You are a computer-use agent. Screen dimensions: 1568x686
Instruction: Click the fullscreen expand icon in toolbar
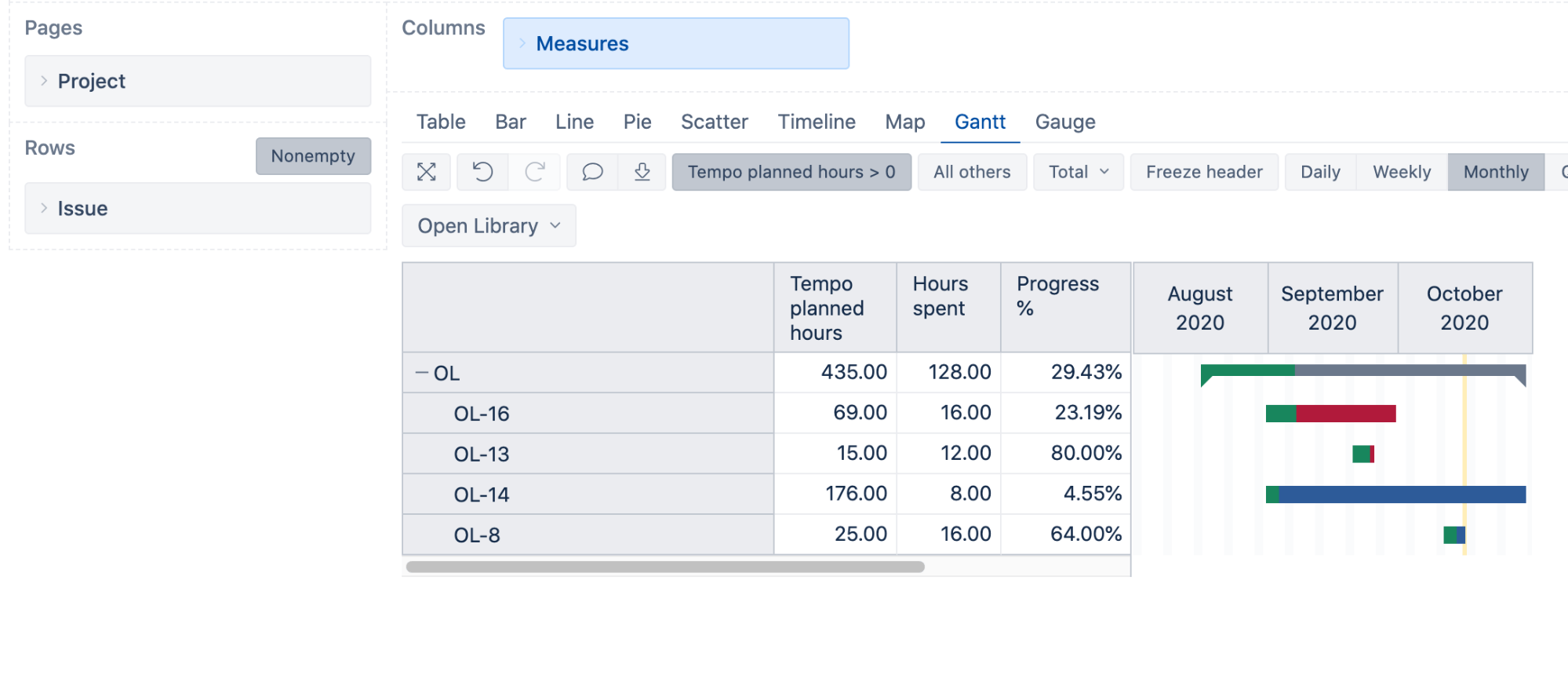tap(426, 172)
